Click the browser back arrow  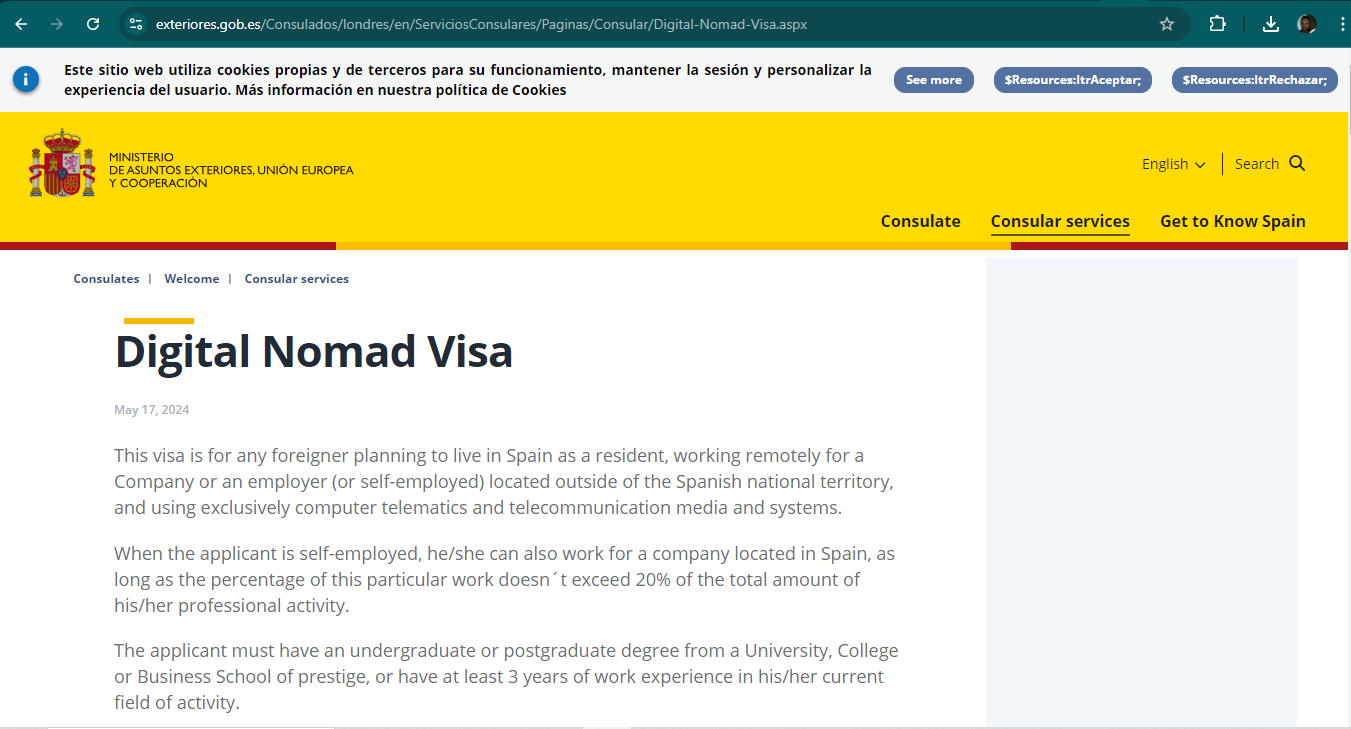coord(21,24)
